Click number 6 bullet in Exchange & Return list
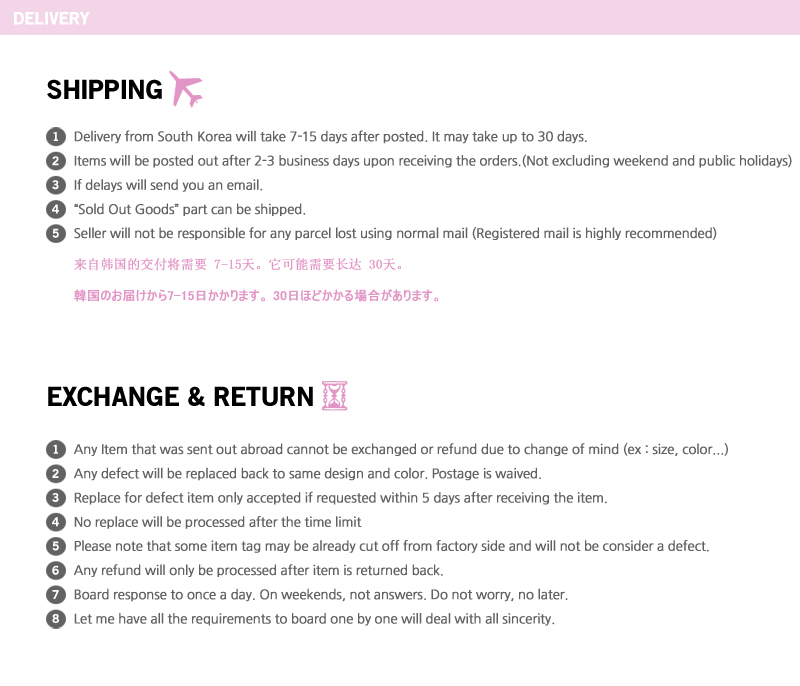 point(56,571)
